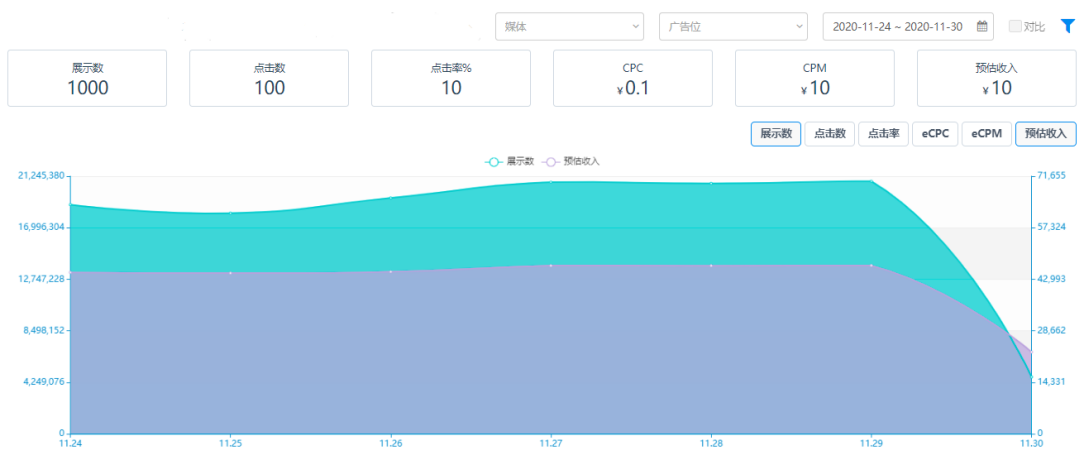Image resolution: width=1084 pixels, height=460 pixels.
Task: Click the 点击率% summary card
Action: pos(451,78)
